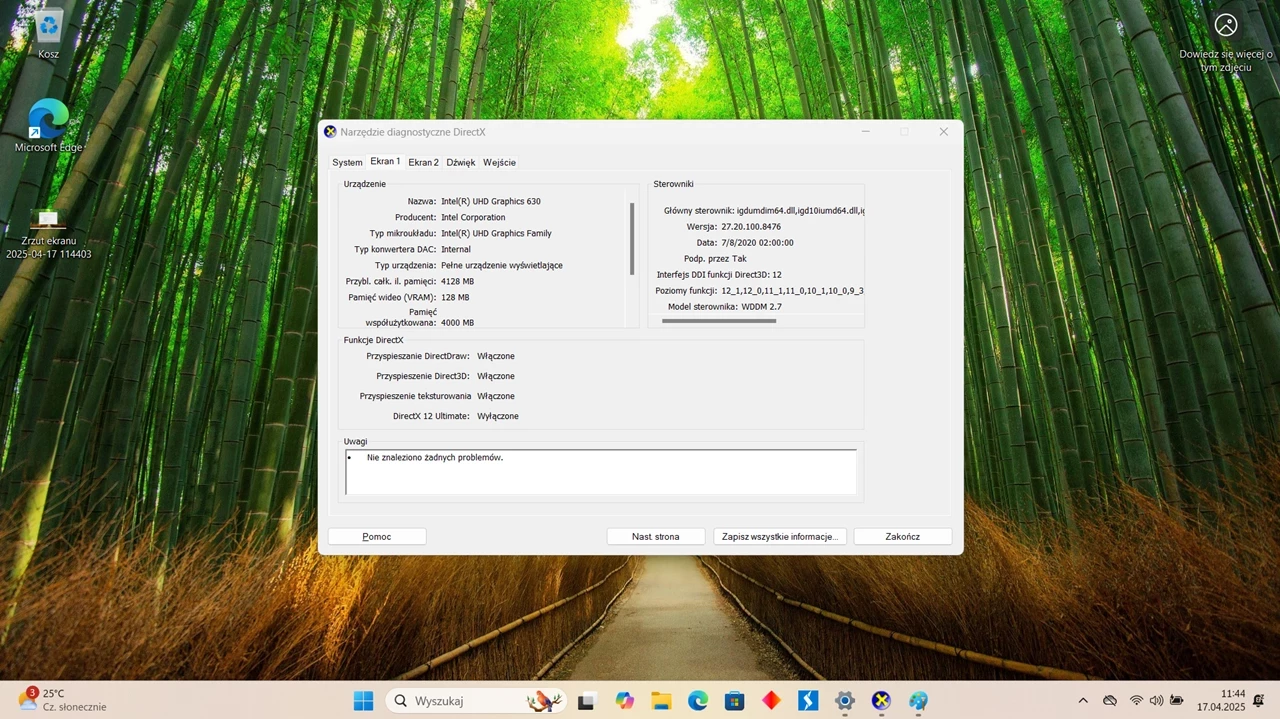The image size is (1280, 719).
Task: Click the Przyspieszenie Direct3D Włączone value
Action: tap(496, 376)
